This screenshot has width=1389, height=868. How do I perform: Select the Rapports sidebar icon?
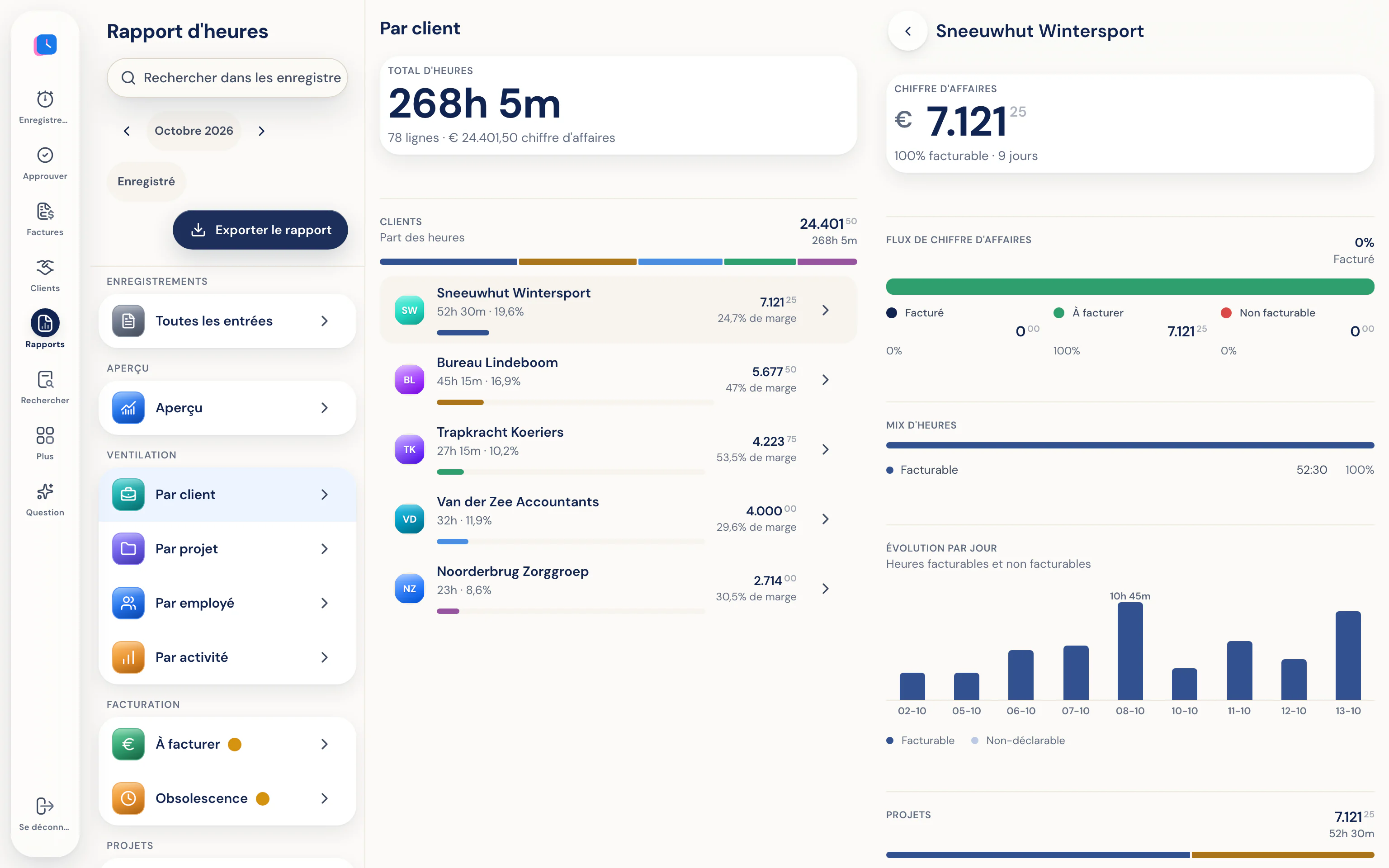coord(45,323)
